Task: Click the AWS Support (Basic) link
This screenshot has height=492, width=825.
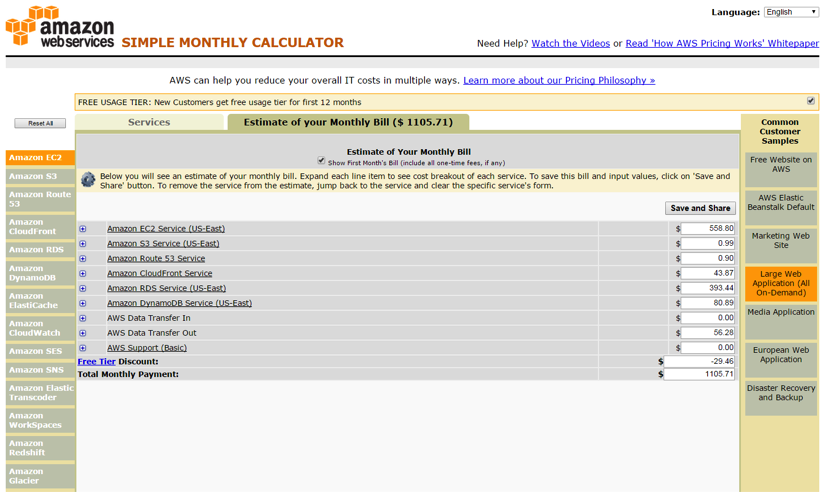Action: point(147,348)
